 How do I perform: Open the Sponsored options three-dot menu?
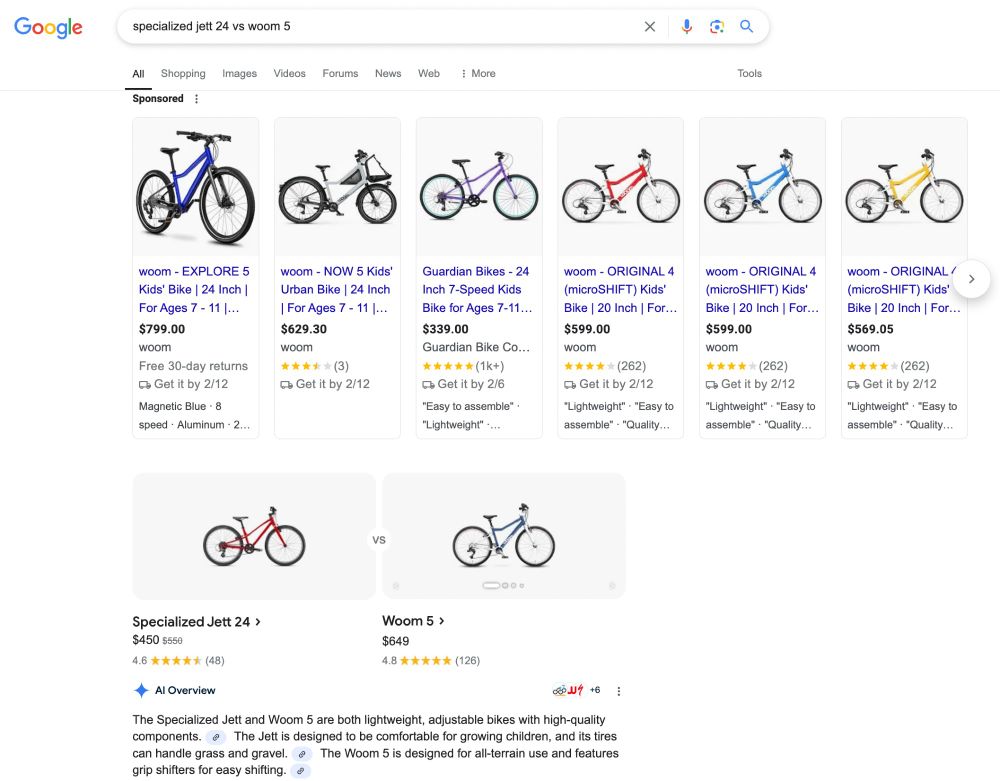[x=196, y=99]
